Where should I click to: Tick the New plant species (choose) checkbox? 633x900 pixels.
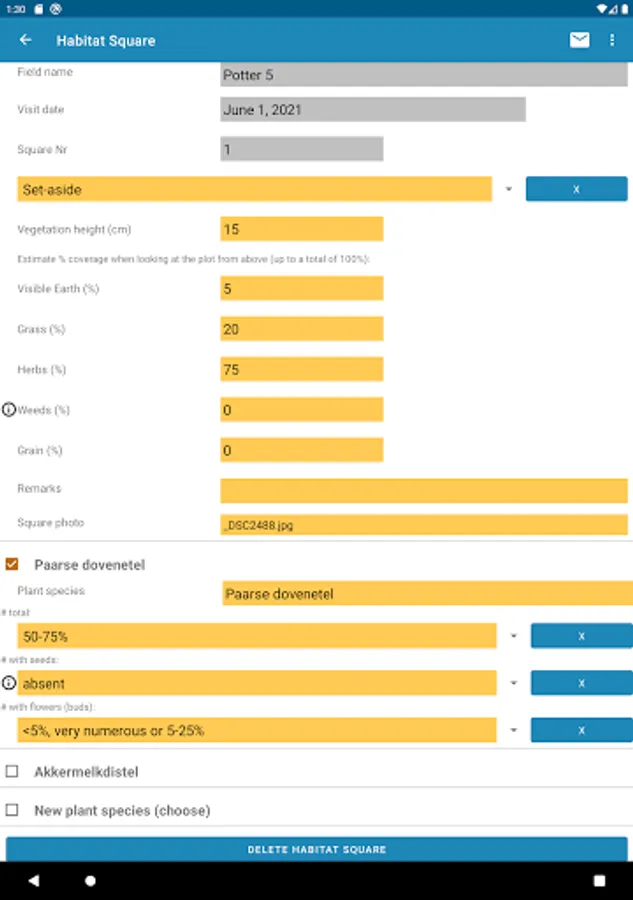12,811
